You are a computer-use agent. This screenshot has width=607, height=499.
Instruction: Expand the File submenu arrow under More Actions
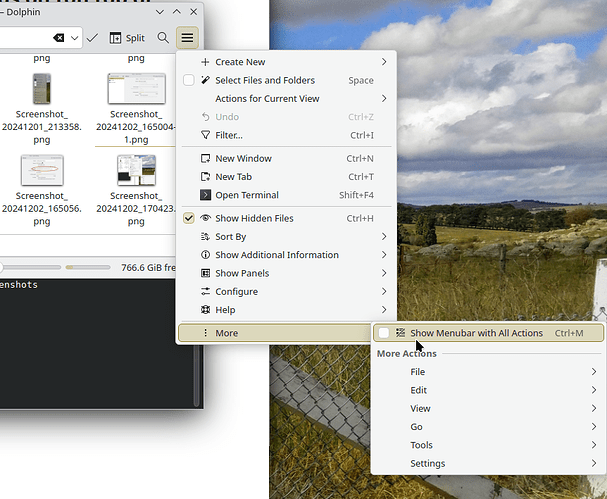tap(594, 372)
